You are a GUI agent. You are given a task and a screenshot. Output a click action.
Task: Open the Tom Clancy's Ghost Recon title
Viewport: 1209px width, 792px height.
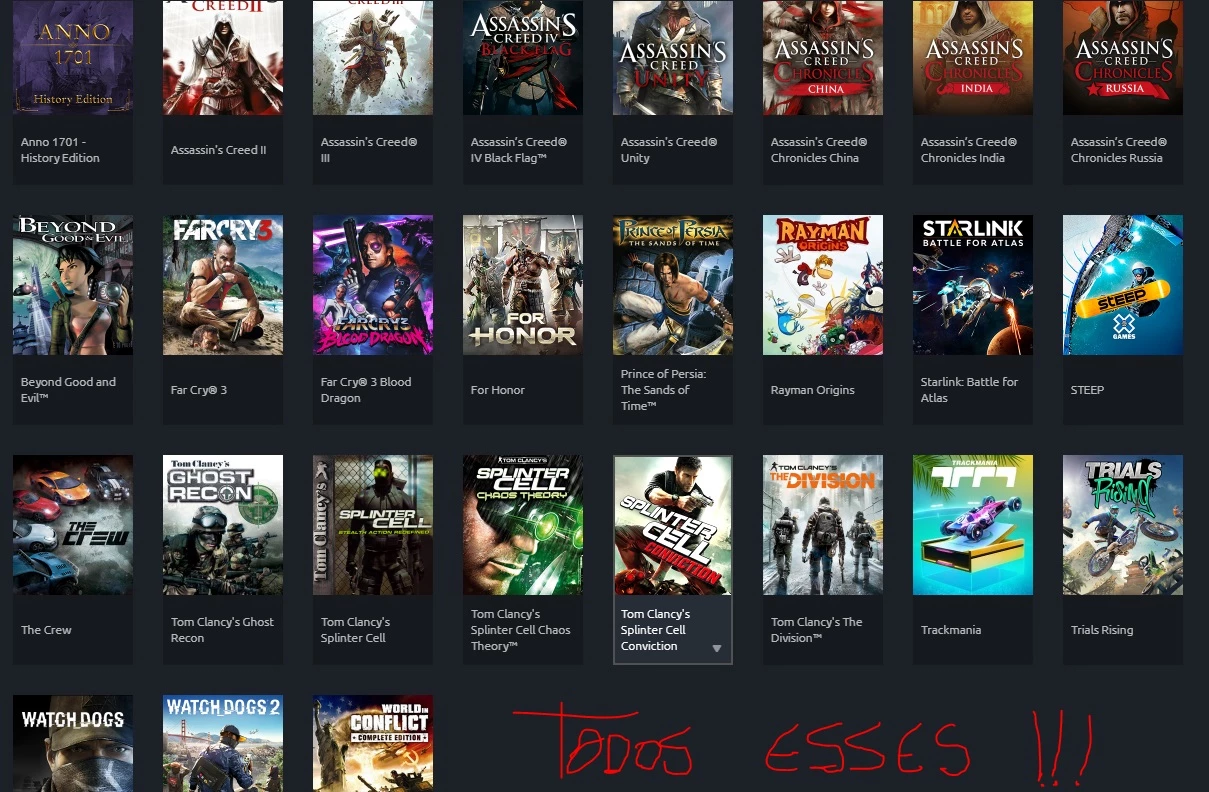tap(222, 630)
